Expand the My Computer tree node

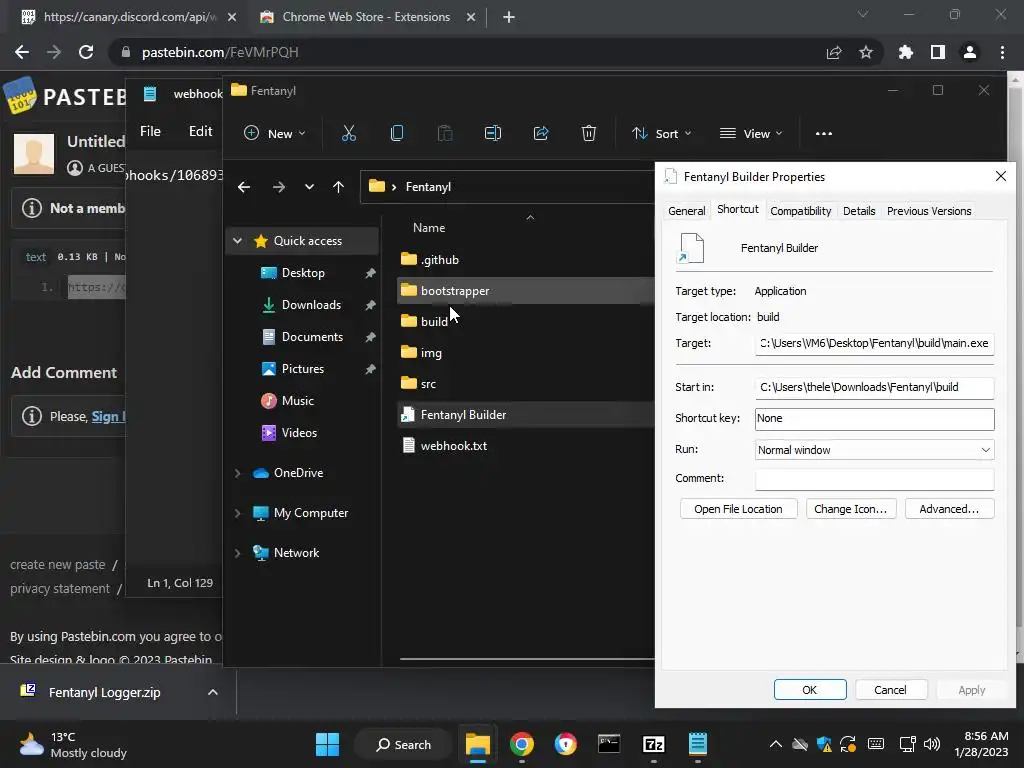point(238,513)
